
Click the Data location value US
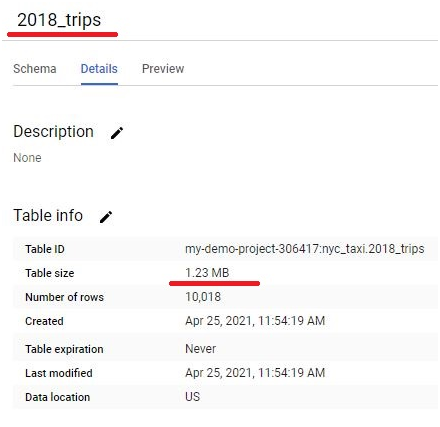[193, 397]
